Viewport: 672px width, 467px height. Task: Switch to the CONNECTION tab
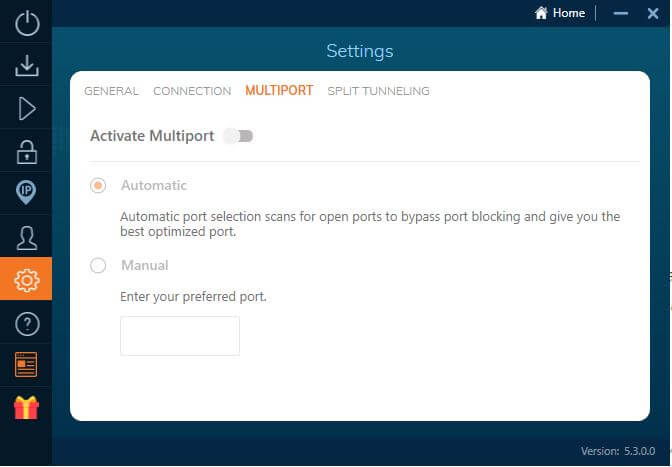point(192,91)
